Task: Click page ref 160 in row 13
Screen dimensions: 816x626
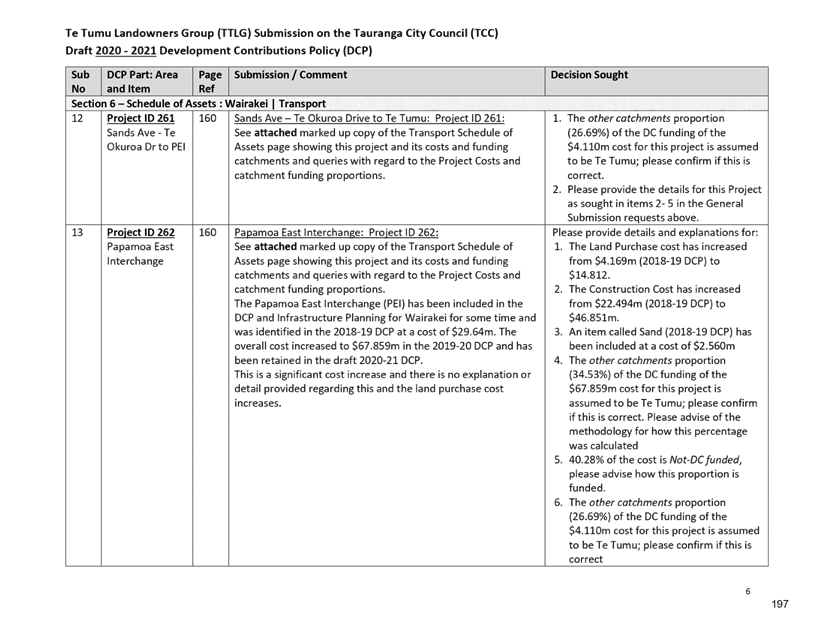Action: [207, 233]
